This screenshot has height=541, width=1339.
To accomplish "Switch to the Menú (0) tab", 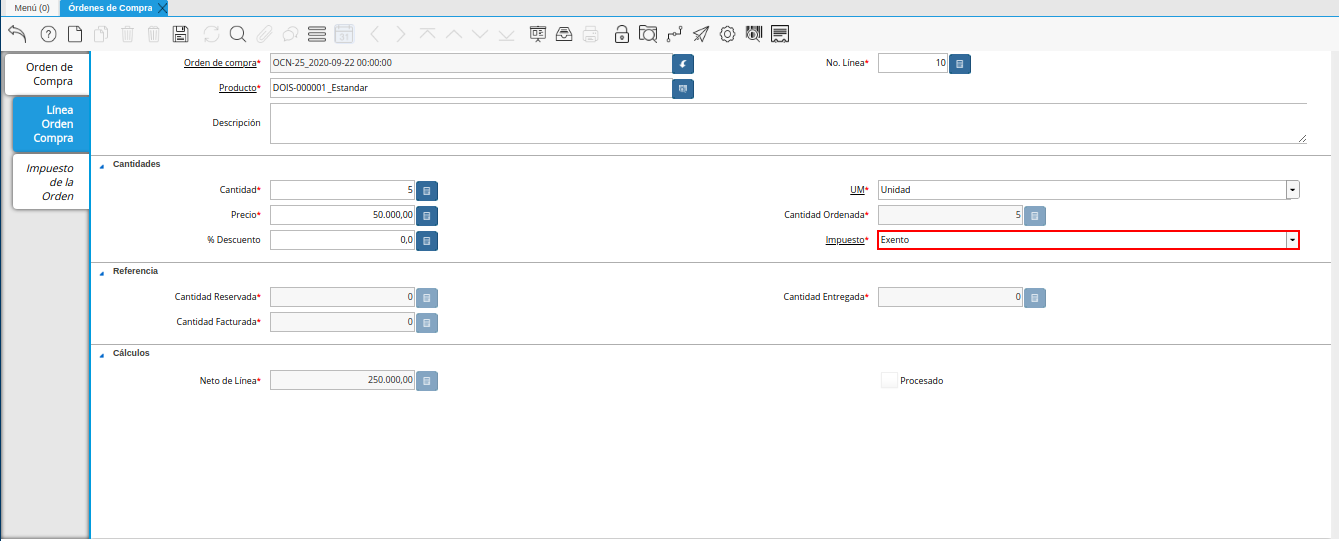I will [x=32, y=7].
